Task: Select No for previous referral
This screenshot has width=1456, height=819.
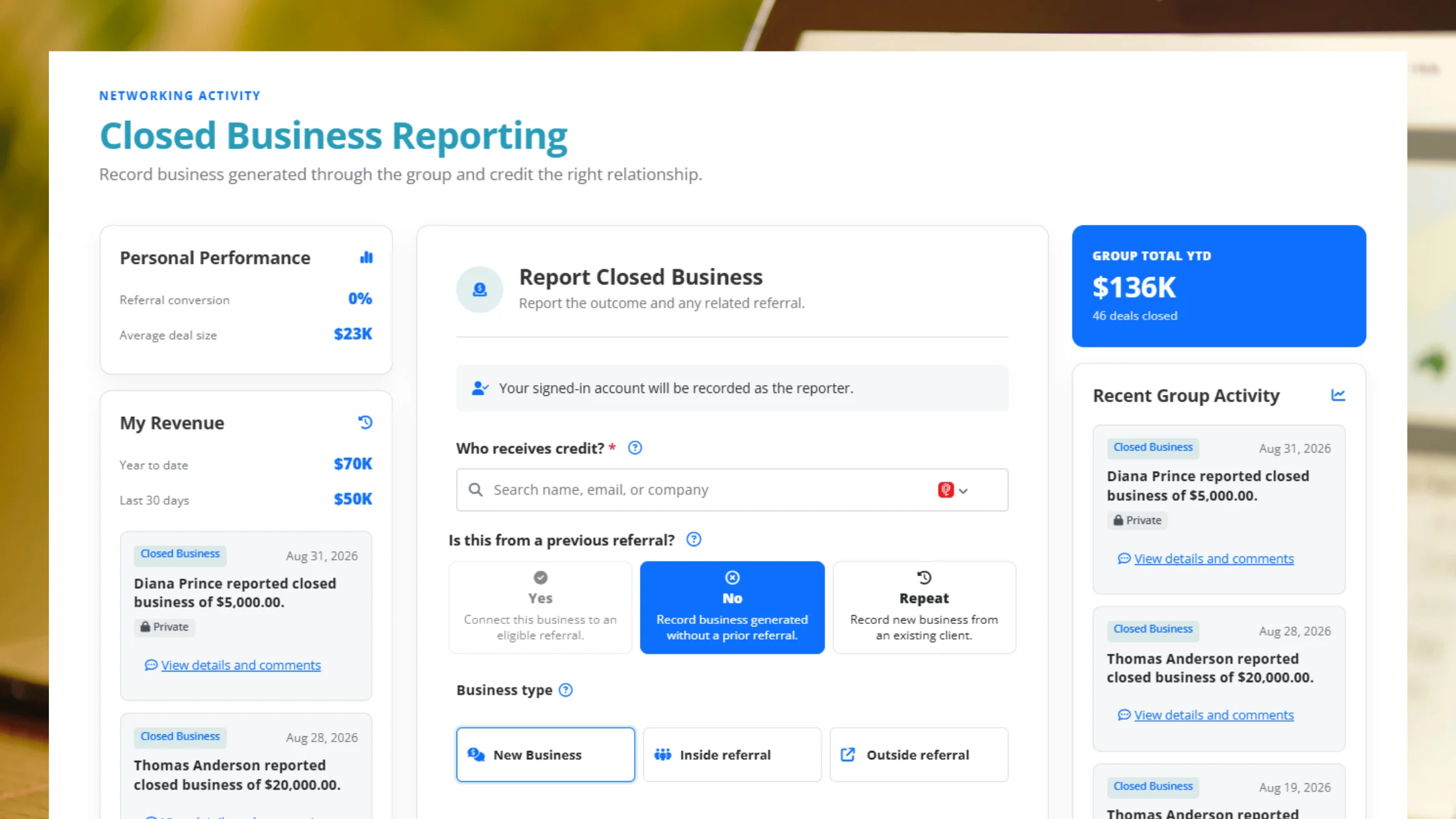Action: pyautogui.click(x=732, y=607)
